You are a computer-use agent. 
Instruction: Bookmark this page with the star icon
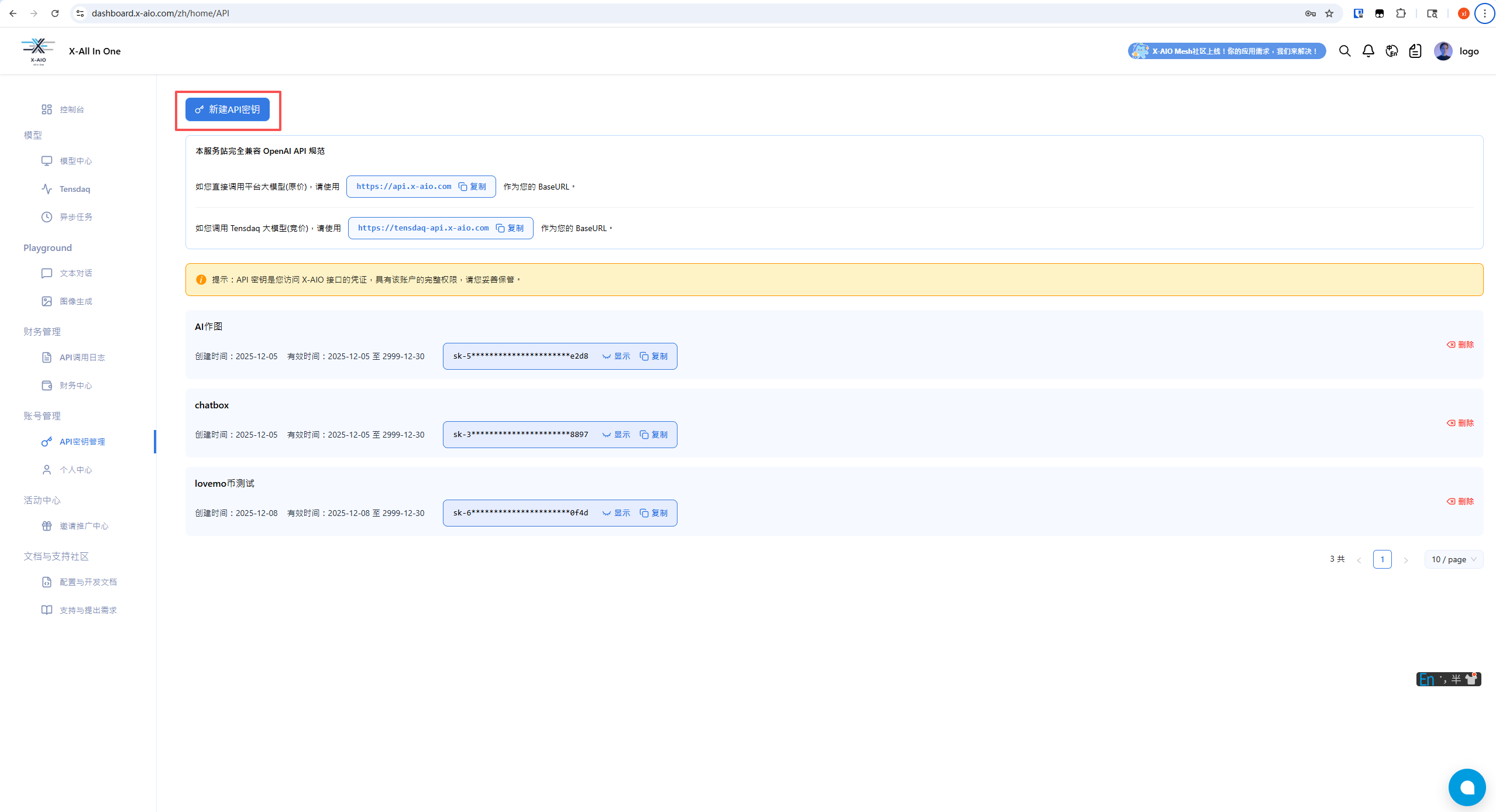[1329, 13]
